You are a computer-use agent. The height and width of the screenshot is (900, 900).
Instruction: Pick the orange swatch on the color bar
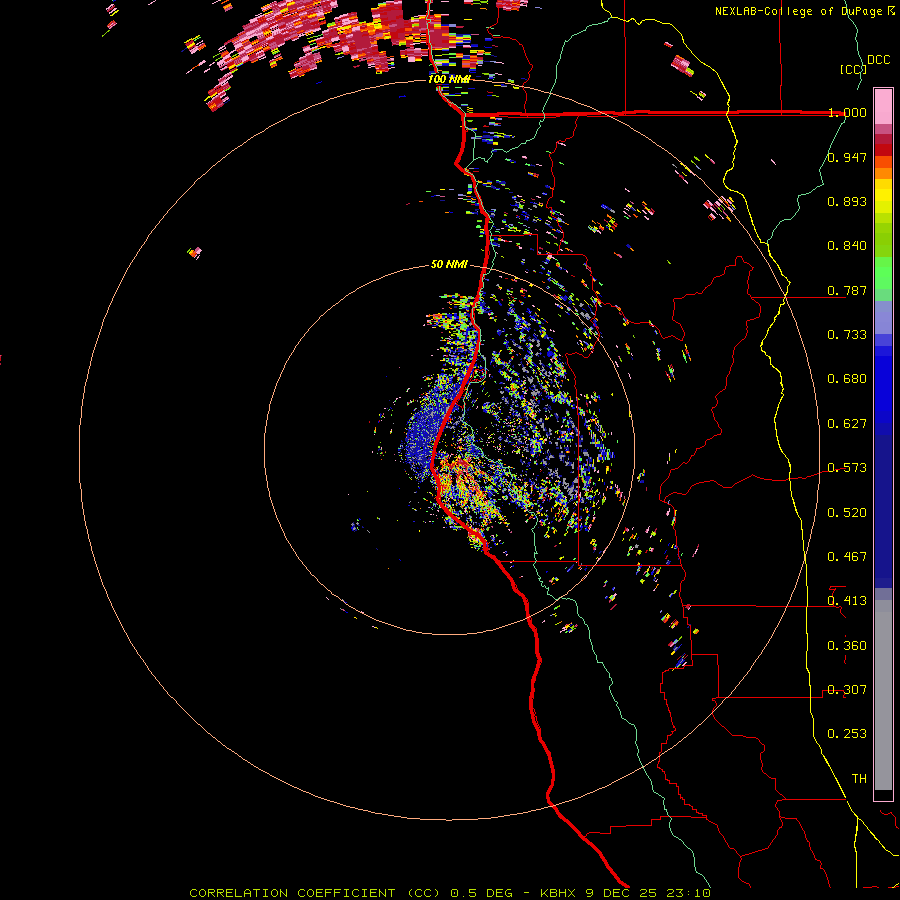click(883, 173)
